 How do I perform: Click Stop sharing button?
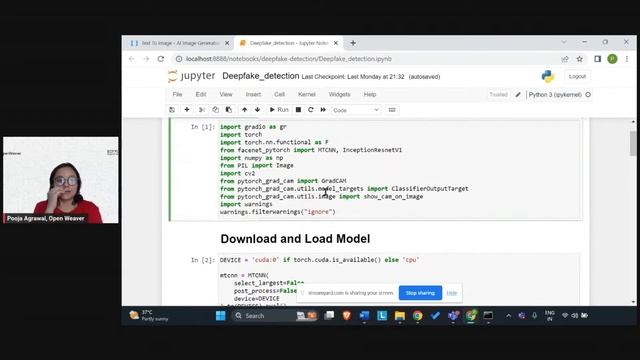pyautogui.click(x=420, y=293)
